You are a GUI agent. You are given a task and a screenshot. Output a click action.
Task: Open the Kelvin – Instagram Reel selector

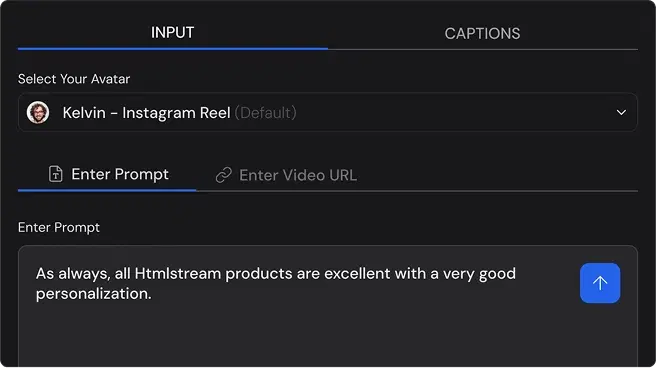coord(328,112)
